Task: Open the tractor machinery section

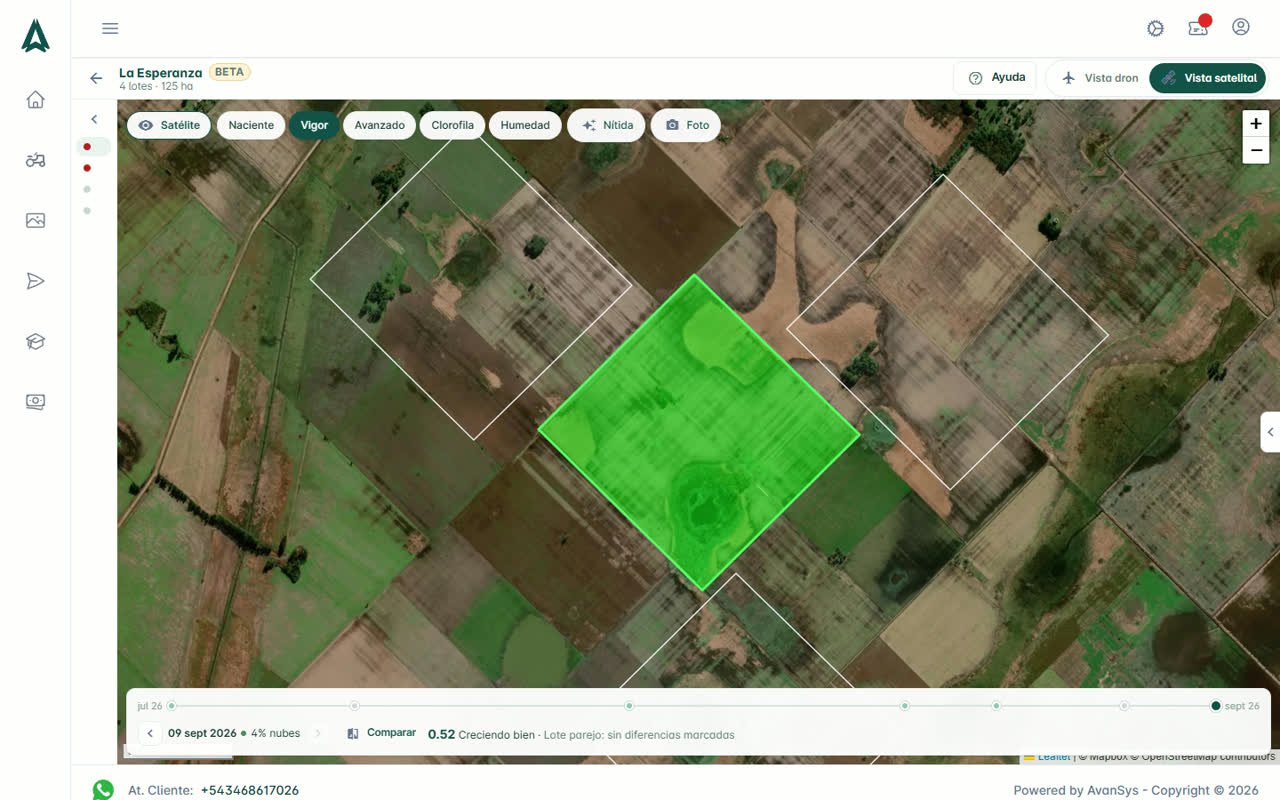Action: pyautogui.click(x=36, y=160)
